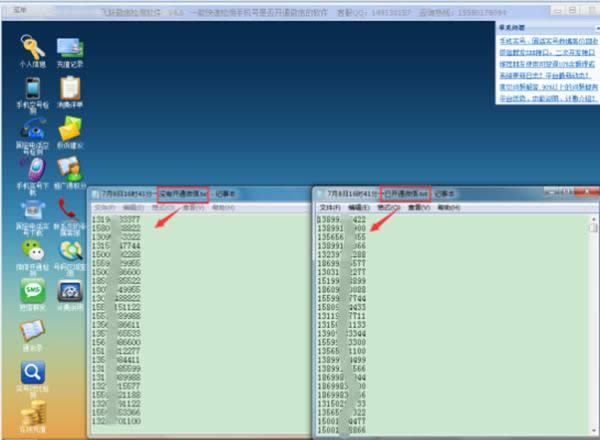Open Edit menu in right Notepad window
Viewport: 600px width, 440px height.
359,207
